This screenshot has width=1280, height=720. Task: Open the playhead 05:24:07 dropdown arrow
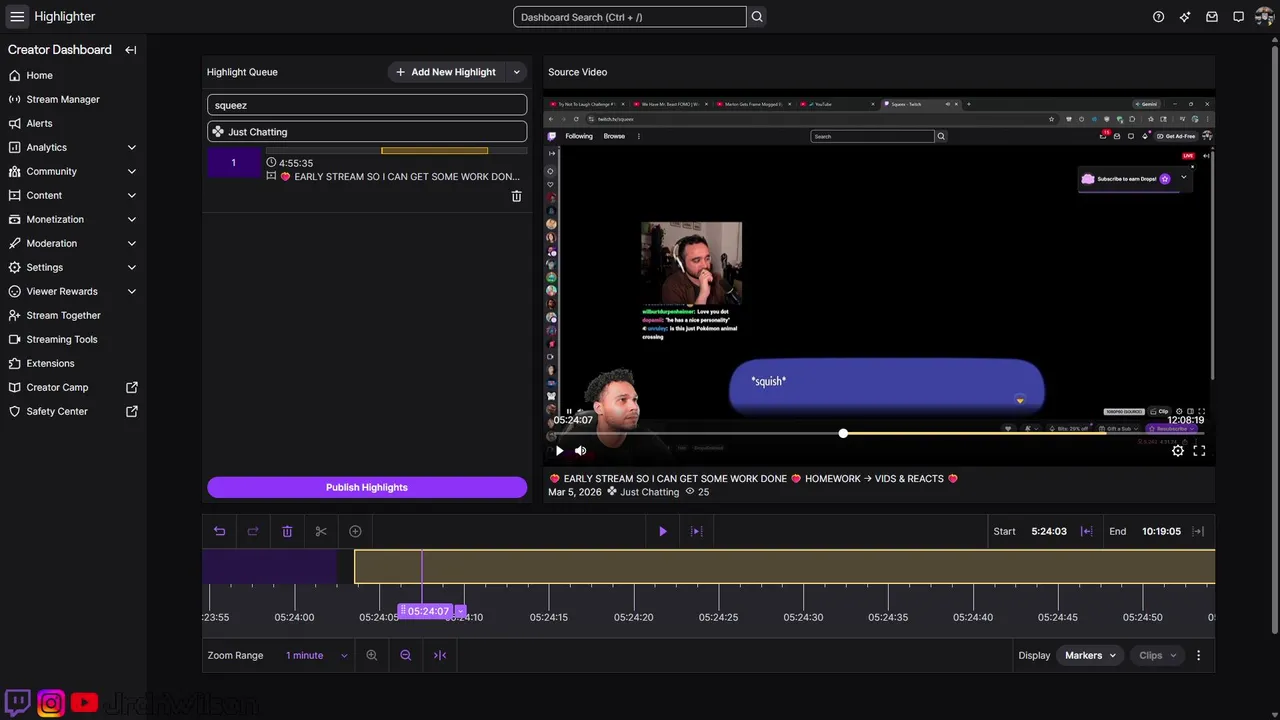pos(461,611)
